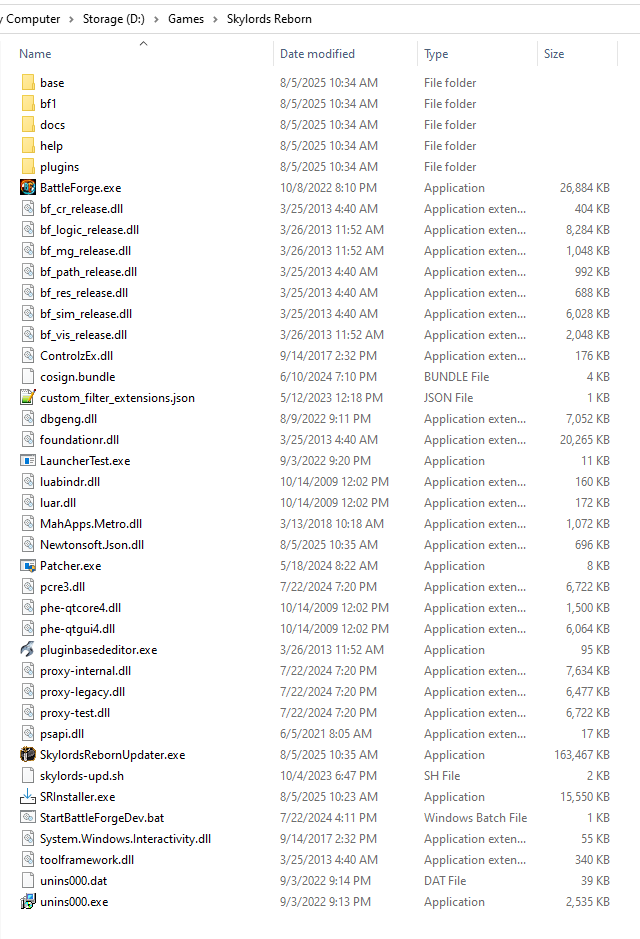The width and height of the screenshot is (640, 939).
Task: Click Skylords Reborn in the breadcrumb
Action: click(269, 19)
